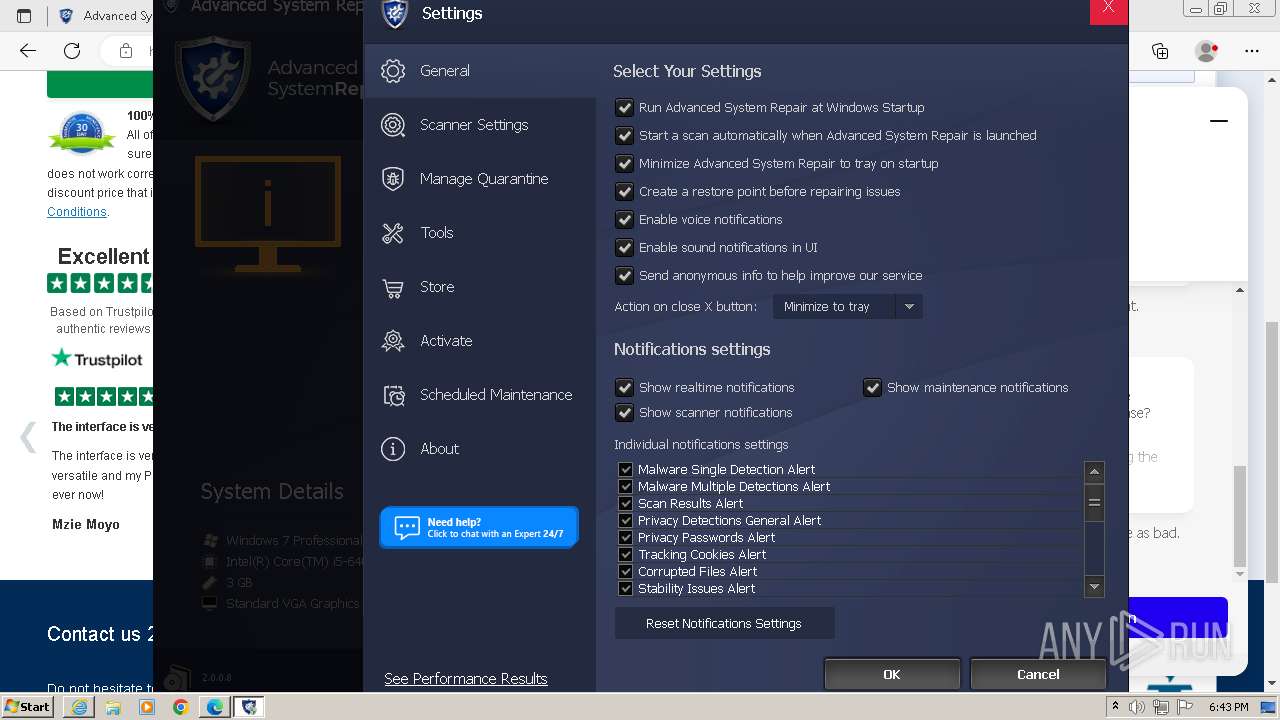Click Advanced System Repair taskbar icon
The image size is (1280, 720).
(249, 707)
